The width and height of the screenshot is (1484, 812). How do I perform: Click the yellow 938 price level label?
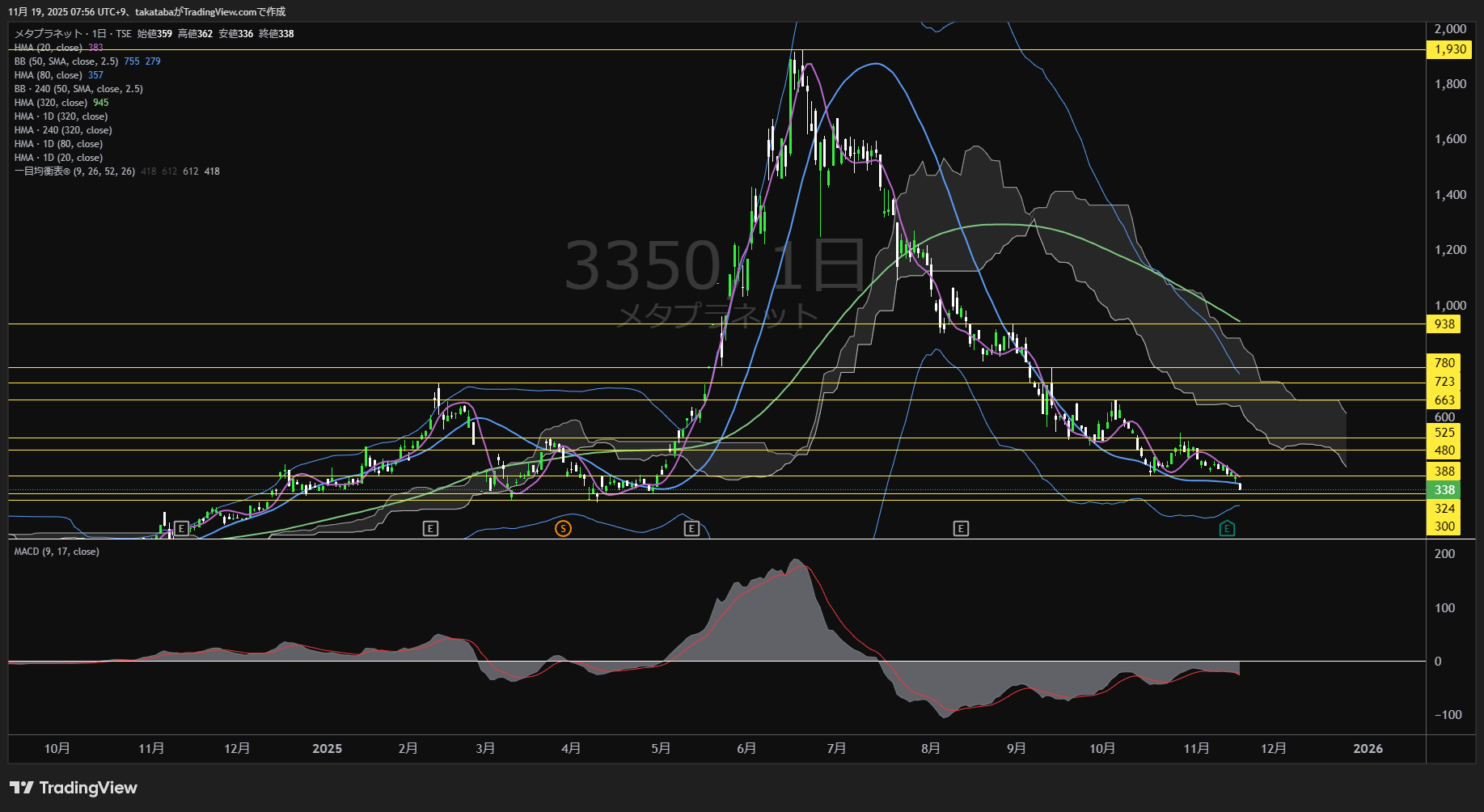pos(1444,324)
